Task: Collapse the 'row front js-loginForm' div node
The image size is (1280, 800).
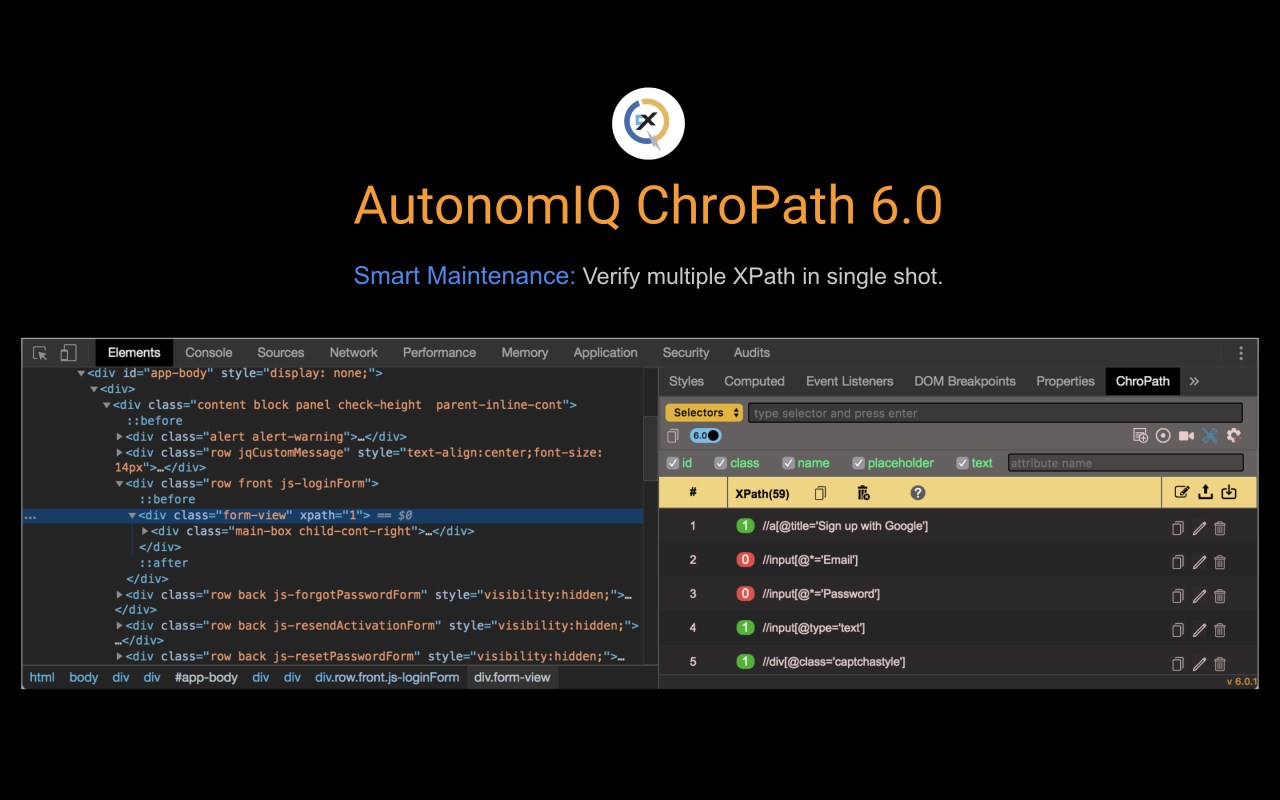Action: [120, 484]
